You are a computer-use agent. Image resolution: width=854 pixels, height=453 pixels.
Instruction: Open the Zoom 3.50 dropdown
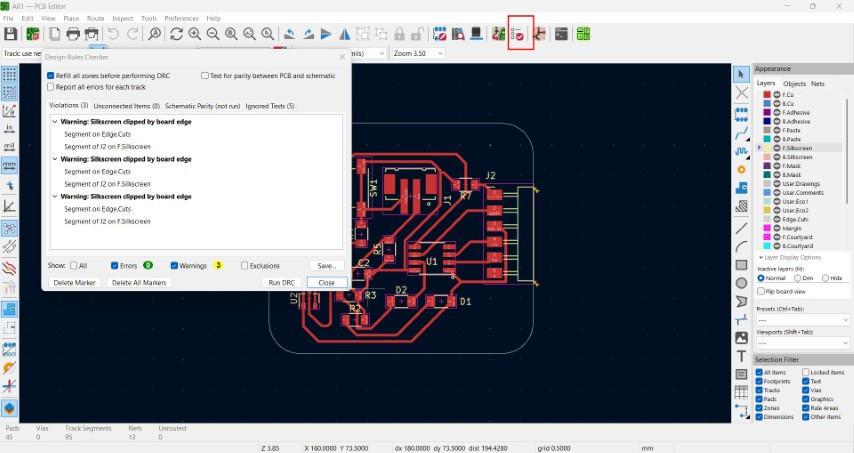418,53
